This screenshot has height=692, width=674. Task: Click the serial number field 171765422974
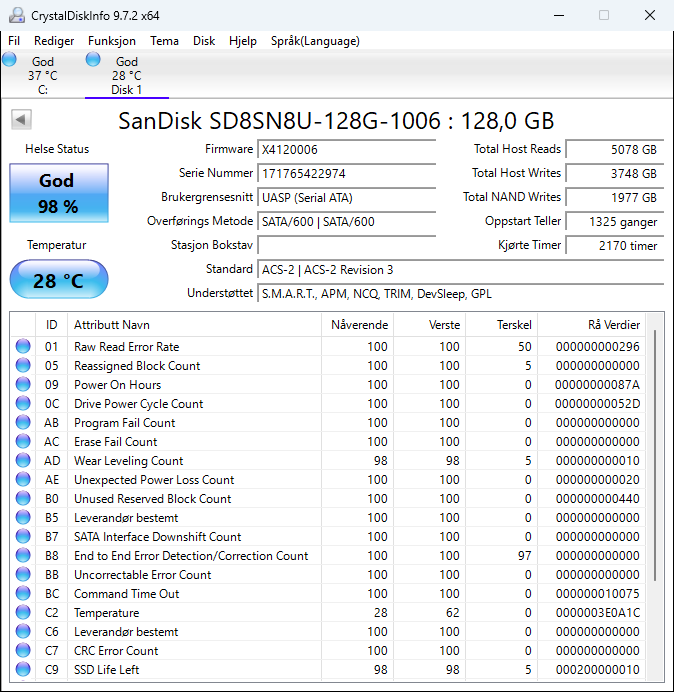pyautogui.click(x=346, y=173)
